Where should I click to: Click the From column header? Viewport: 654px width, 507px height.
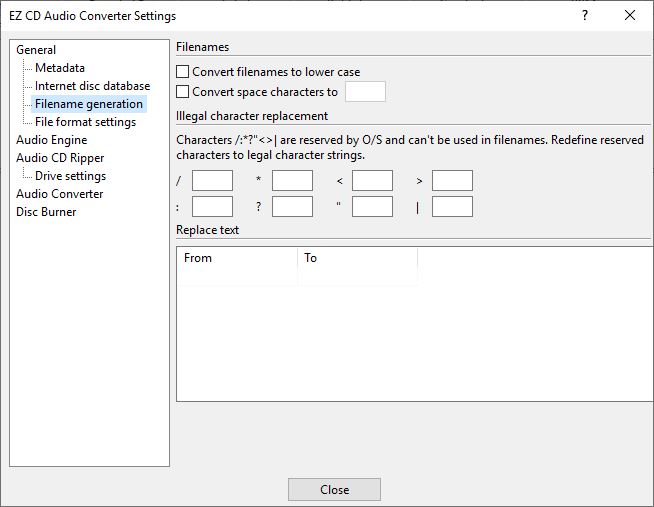pos(237,258)
